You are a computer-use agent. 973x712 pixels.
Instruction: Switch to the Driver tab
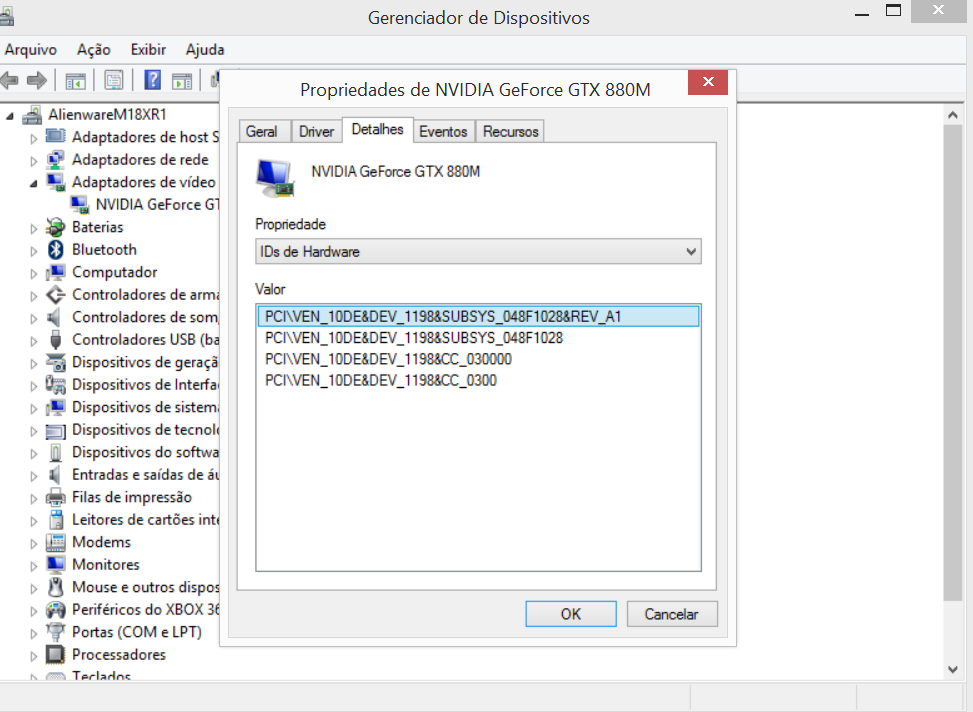tap(316, 132)
